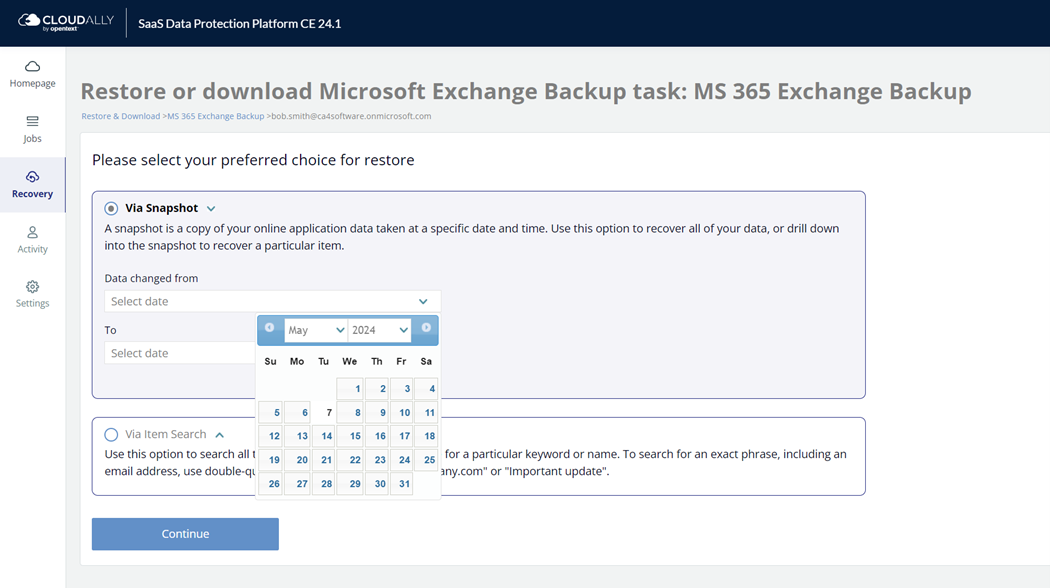Image resolution: width=1050 pixels, height=588 pixels.
Task: Pick May 5 in the calendar
Action: pos(271,413)
